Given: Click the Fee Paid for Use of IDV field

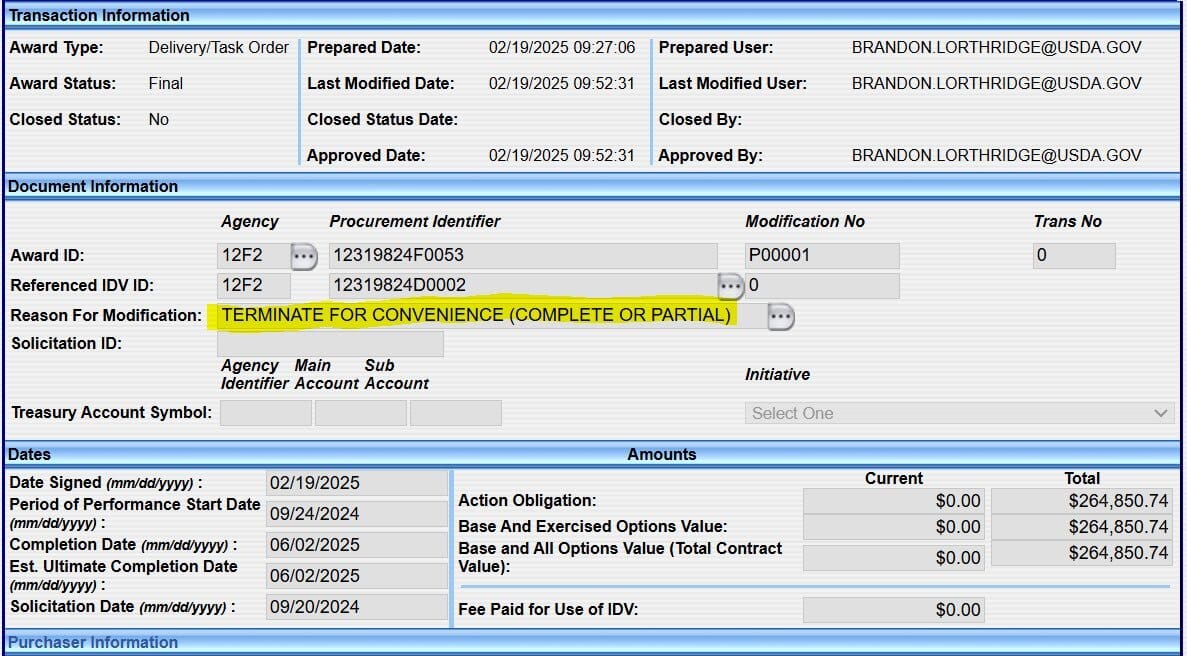Looking at the screenshot, I should (x=893, y=610).
